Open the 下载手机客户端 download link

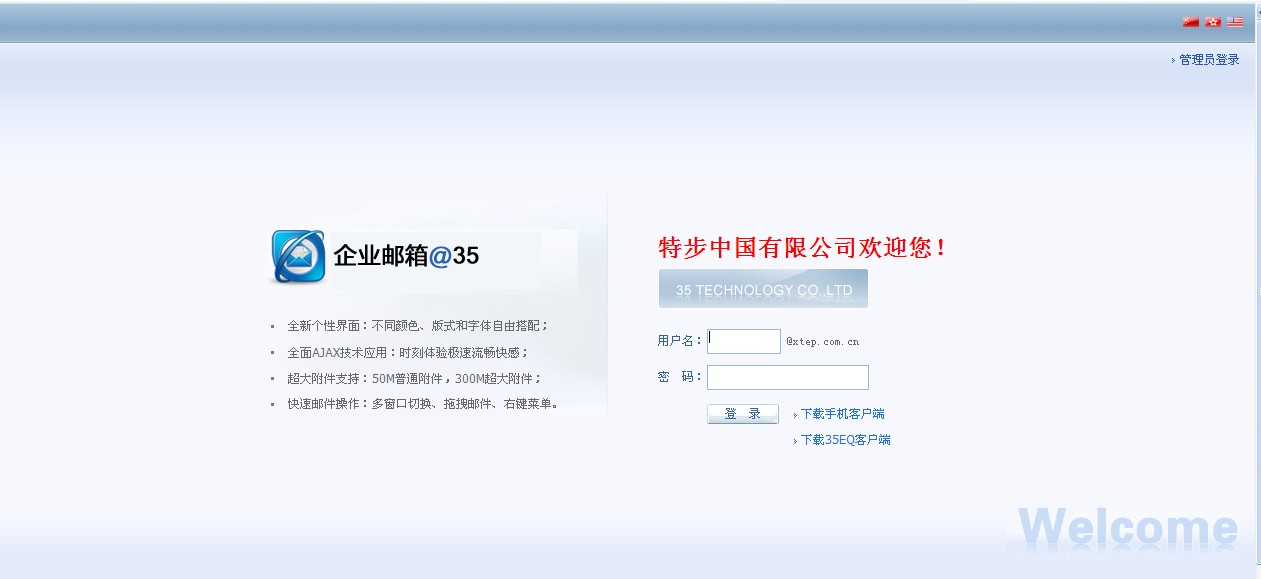(842, 414)
